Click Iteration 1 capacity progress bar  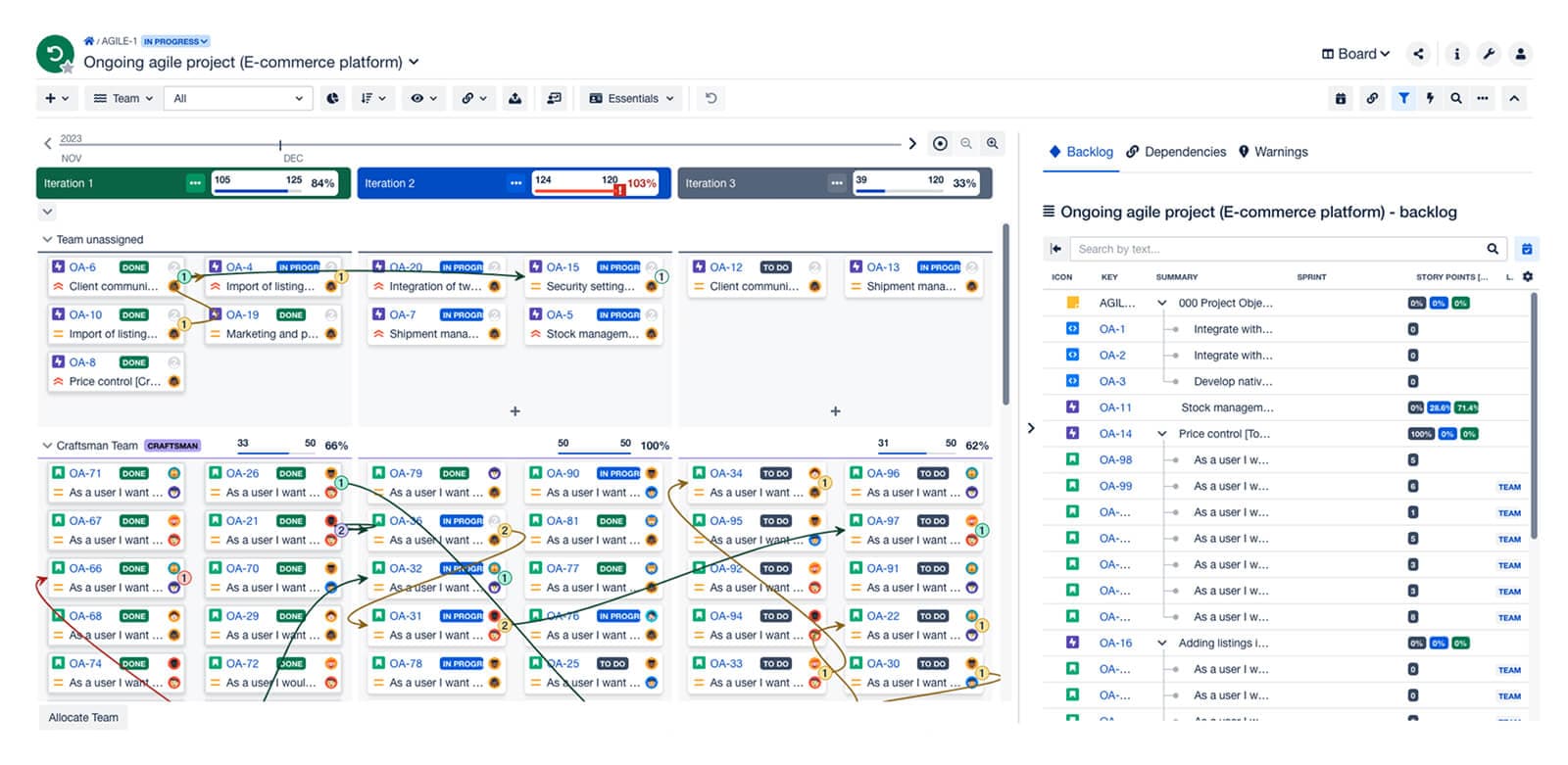(x=275, y=183)
